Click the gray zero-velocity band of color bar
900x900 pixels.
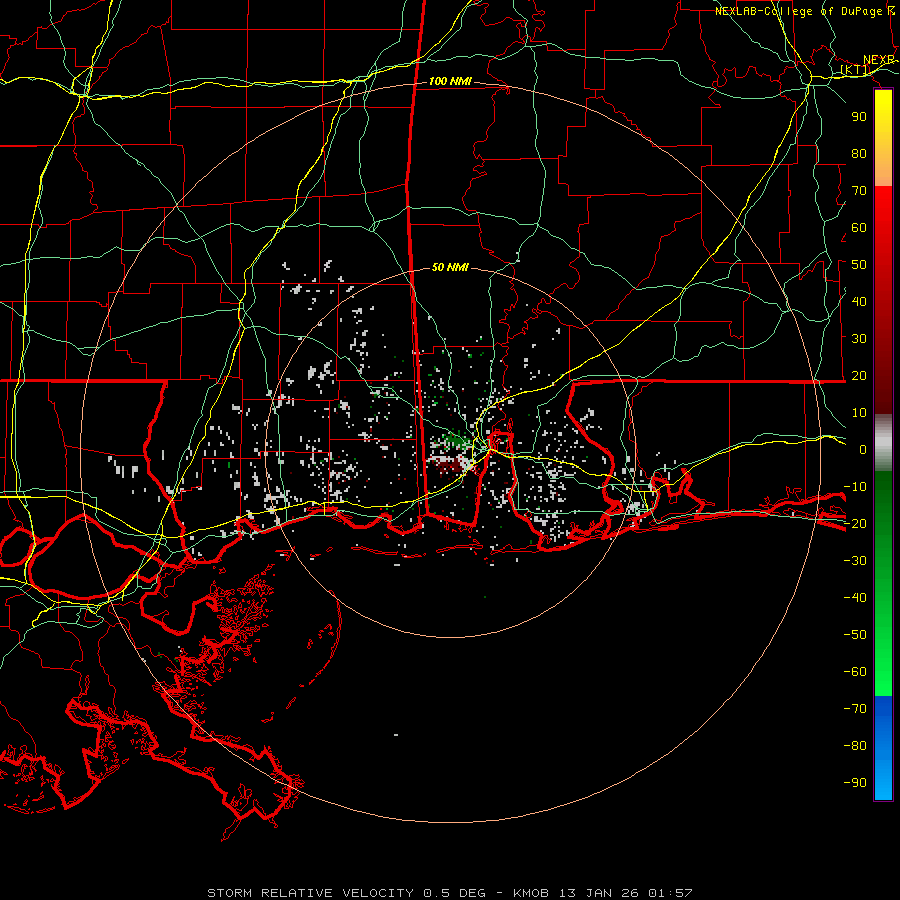[883, 443]
